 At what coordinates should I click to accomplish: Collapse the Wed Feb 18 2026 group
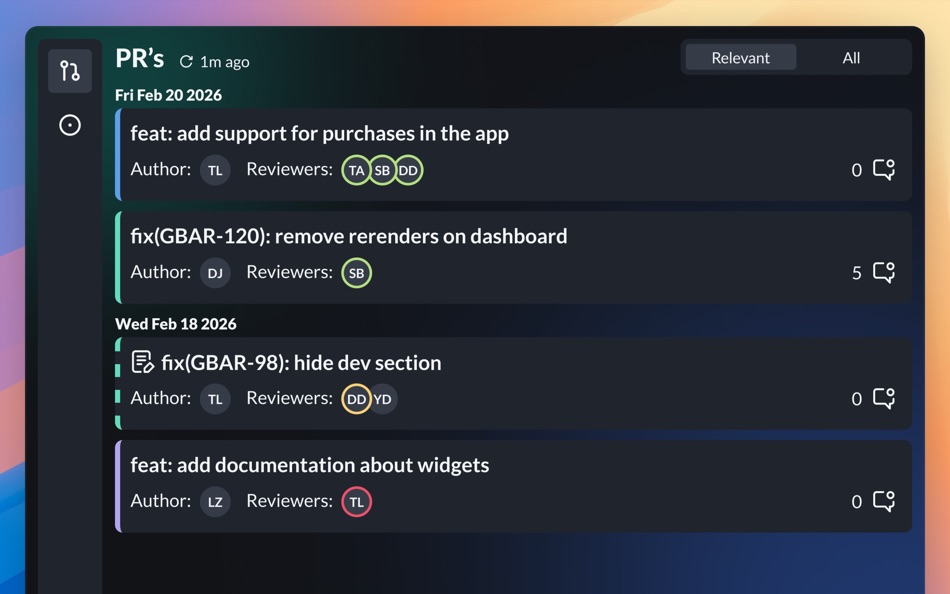[178, 323]
